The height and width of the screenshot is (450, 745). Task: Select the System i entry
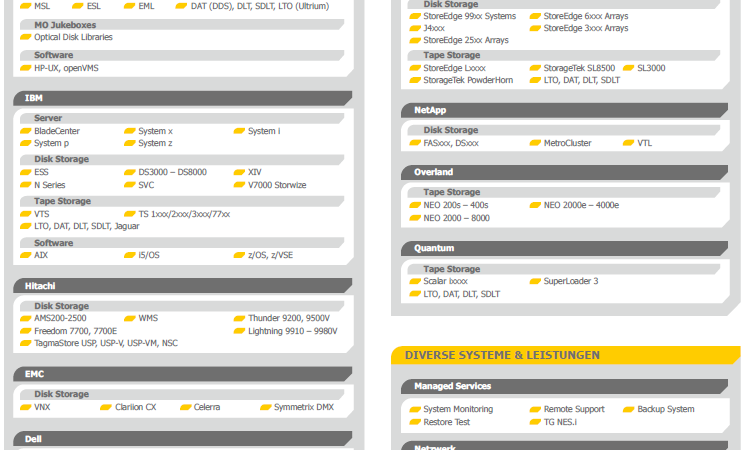click(264, 131)
